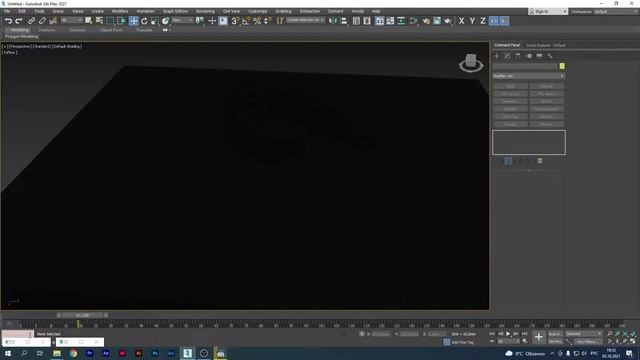The width and height of the screenshot is (640, 360).
Task: Open the Customize menu
Action: click(258, 11)
